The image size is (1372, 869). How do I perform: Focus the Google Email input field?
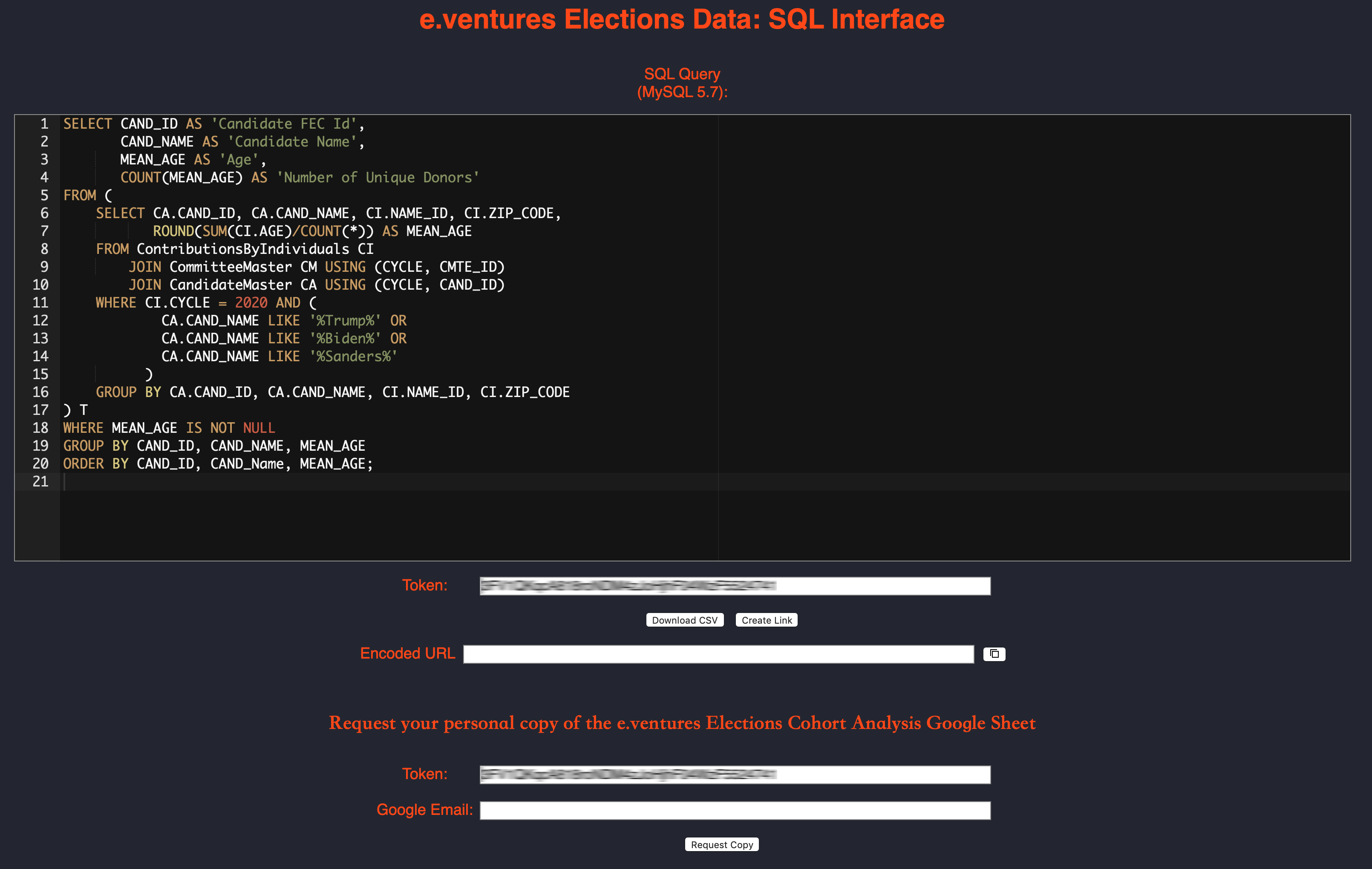coord(735,810)
